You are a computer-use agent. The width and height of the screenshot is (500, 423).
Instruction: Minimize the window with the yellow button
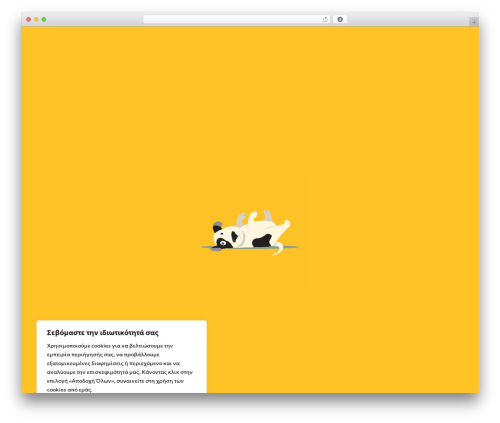point(36,20)
